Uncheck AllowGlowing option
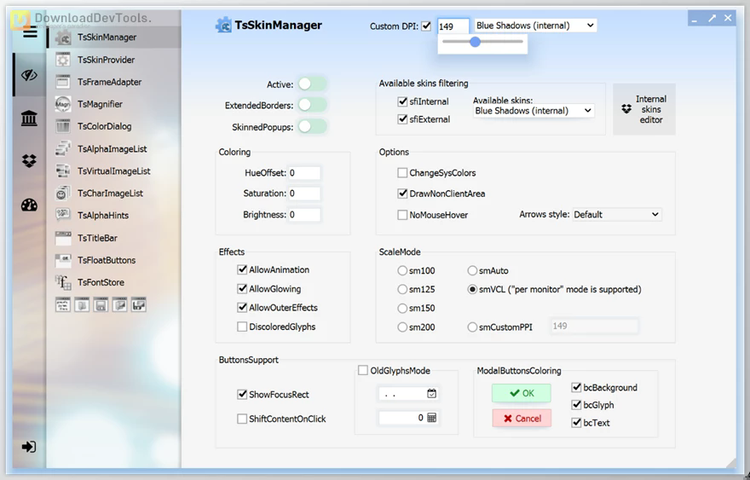 tap(242, 289)
